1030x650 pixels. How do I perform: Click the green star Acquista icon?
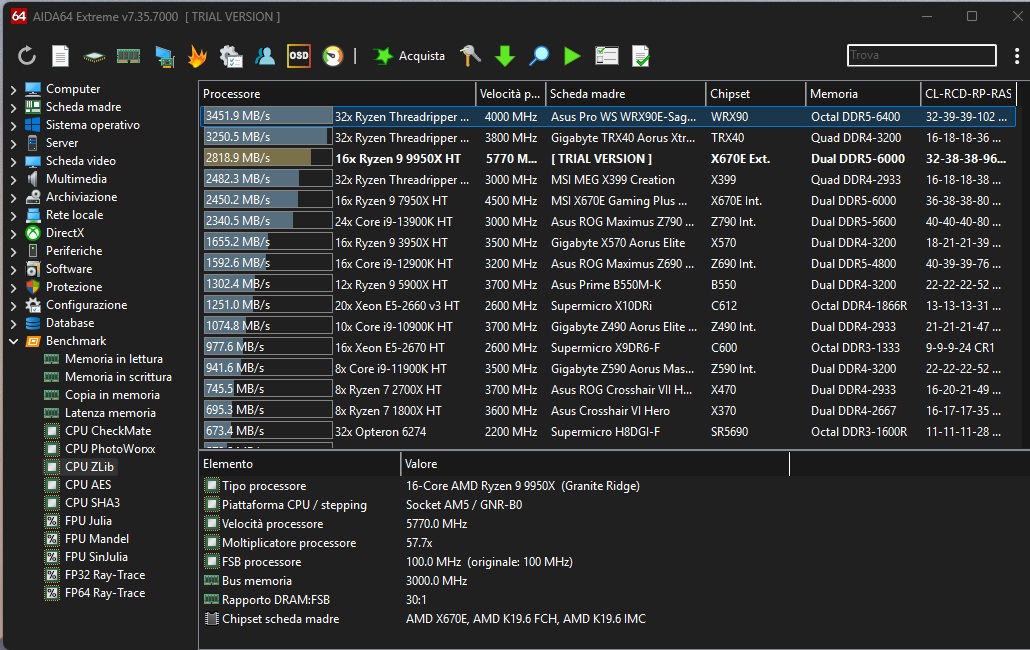click(382, 56)
